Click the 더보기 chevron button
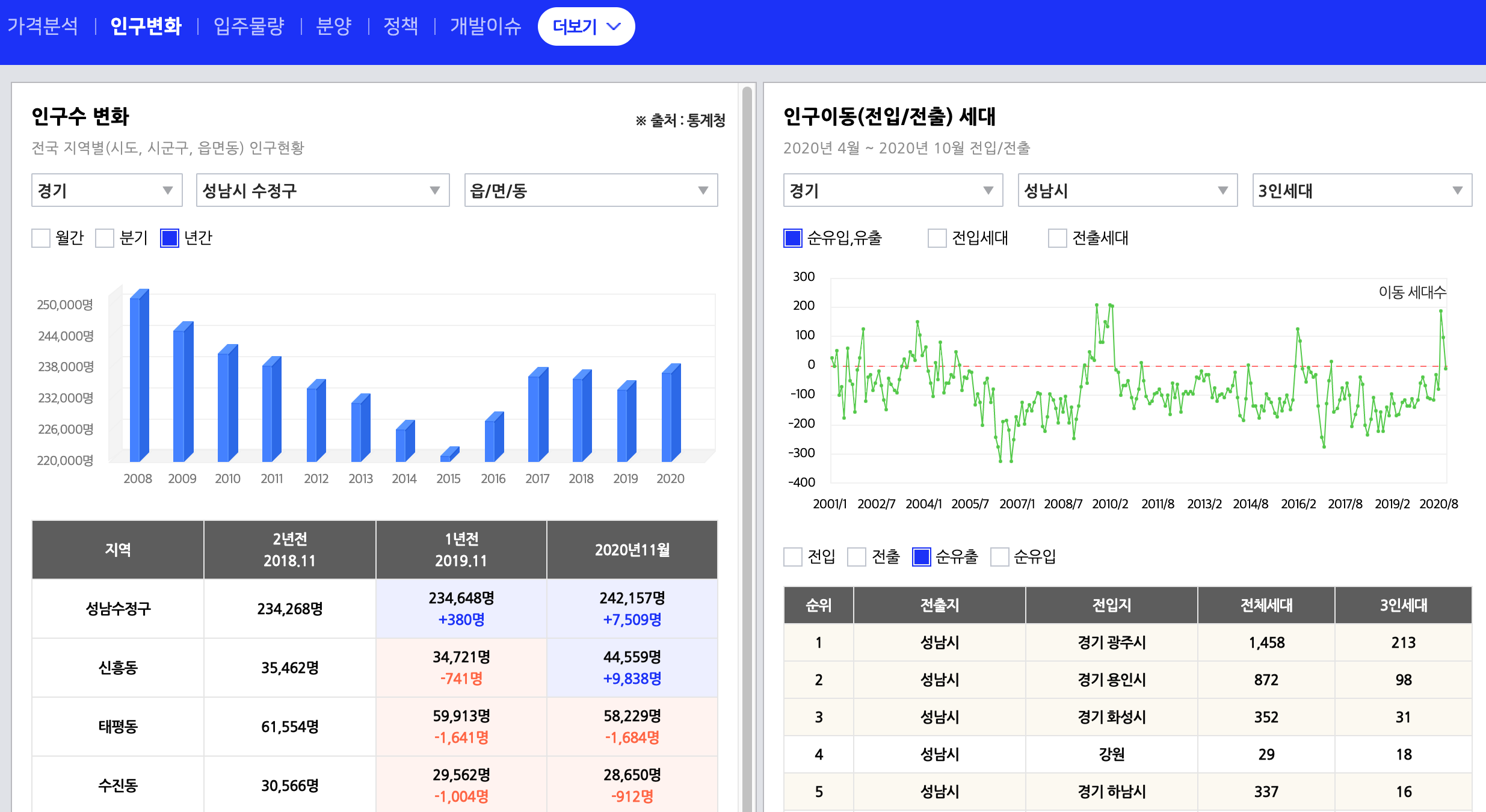This screenshot has height=812, width=1486. pos(586,26)
